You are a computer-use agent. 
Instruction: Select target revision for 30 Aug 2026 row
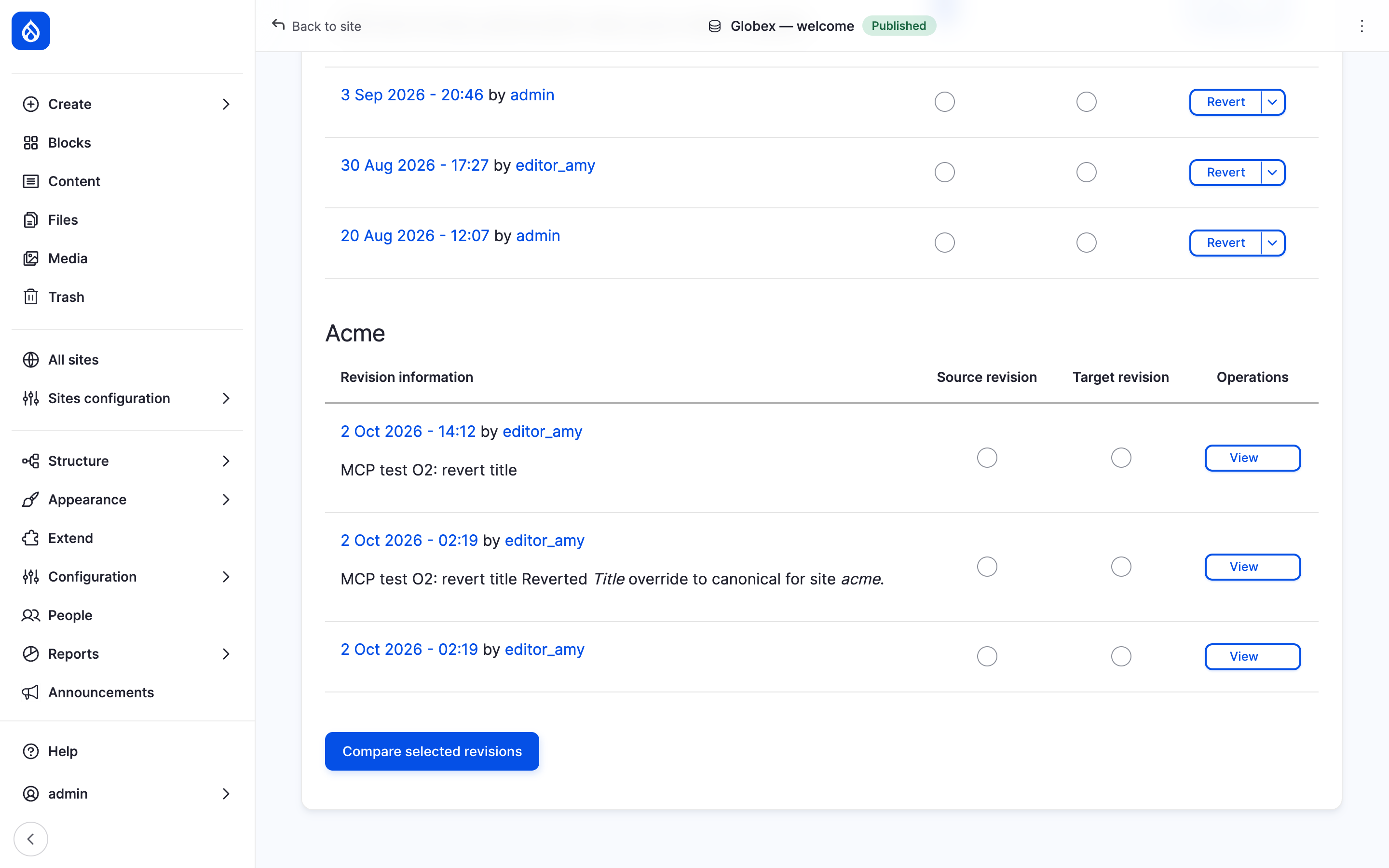click(1086, 172)
